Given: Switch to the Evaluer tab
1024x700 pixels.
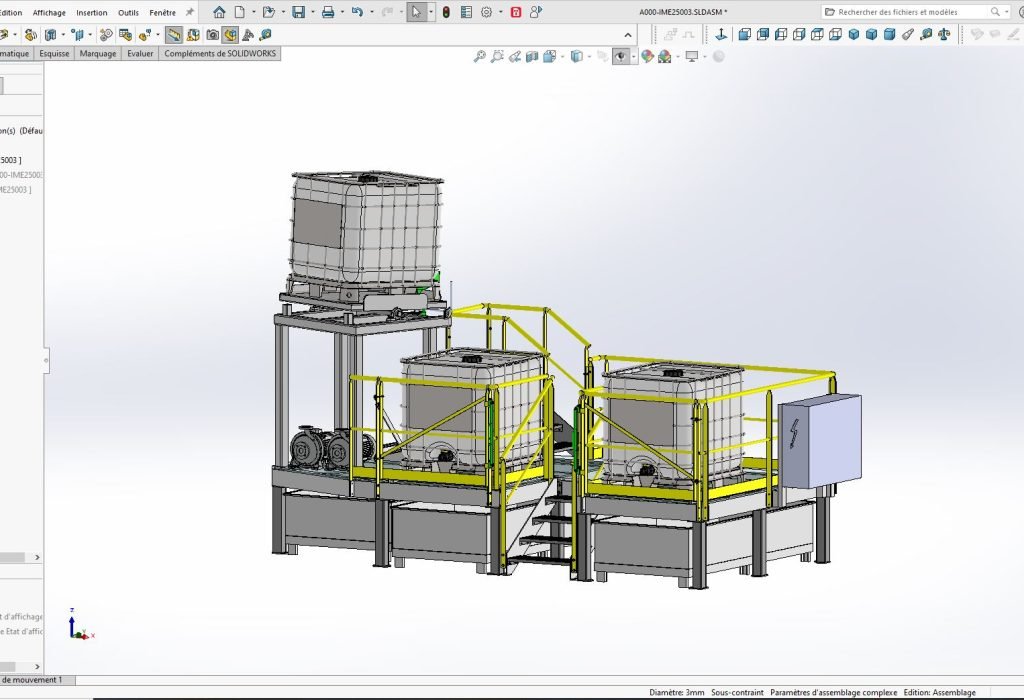Looking at the screenshot, I should tap(140, 54).
